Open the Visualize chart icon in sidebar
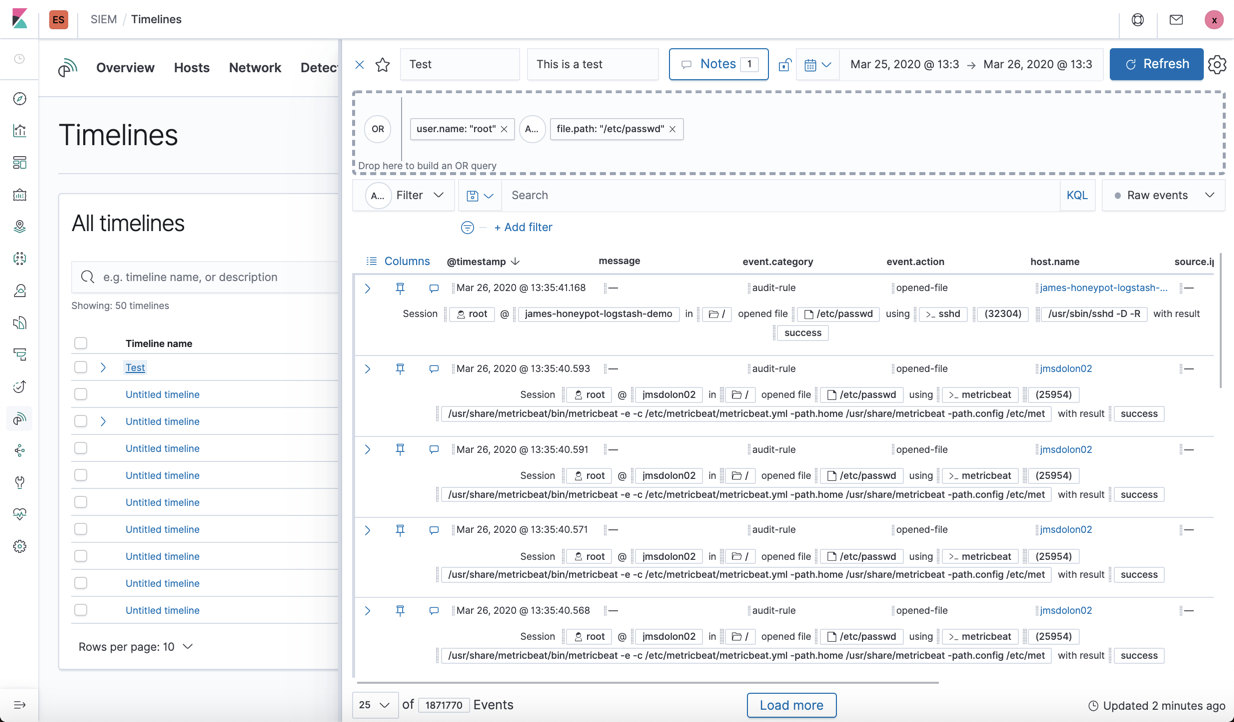The width and height of the screenshot is (1234, 722). point(19,131)
